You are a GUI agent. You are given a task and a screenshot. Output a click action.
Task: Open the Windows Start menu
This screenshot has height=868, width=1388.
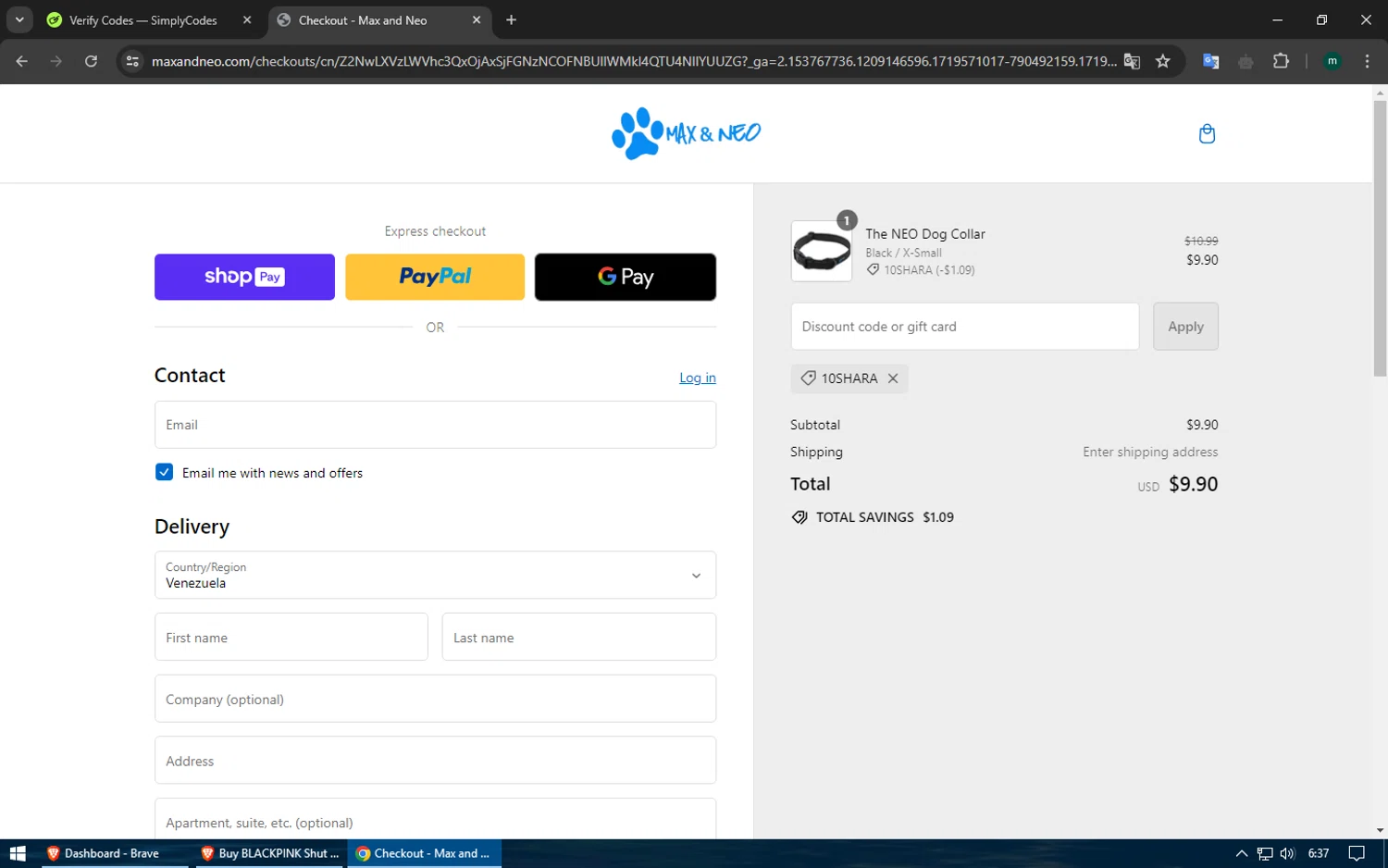click(x=18, y=853)
